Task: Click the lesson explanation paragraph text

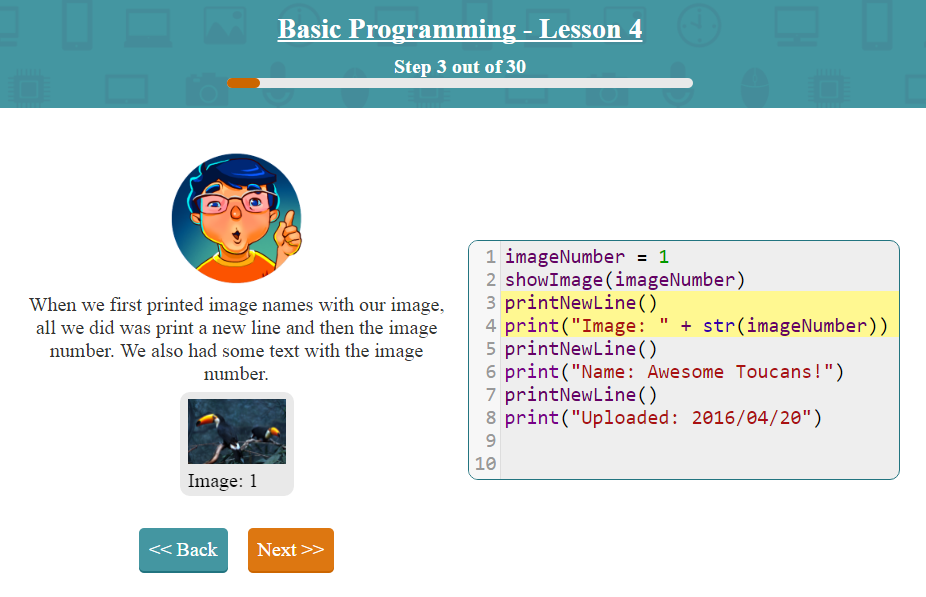Action: [237, 339]
